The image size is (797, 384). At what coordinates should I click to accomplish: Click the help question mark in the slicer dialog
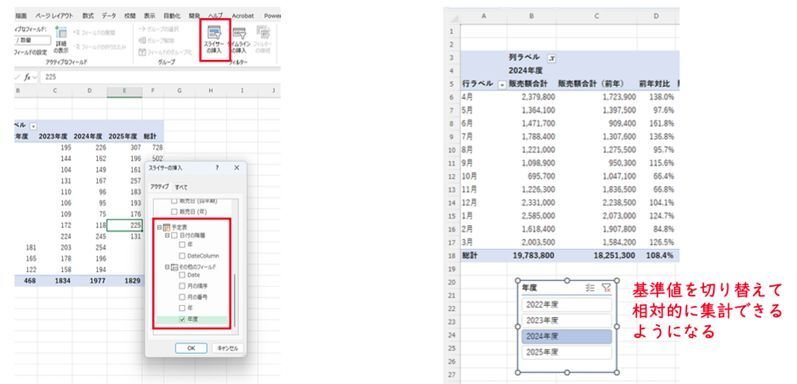click(x=217, y=167)
